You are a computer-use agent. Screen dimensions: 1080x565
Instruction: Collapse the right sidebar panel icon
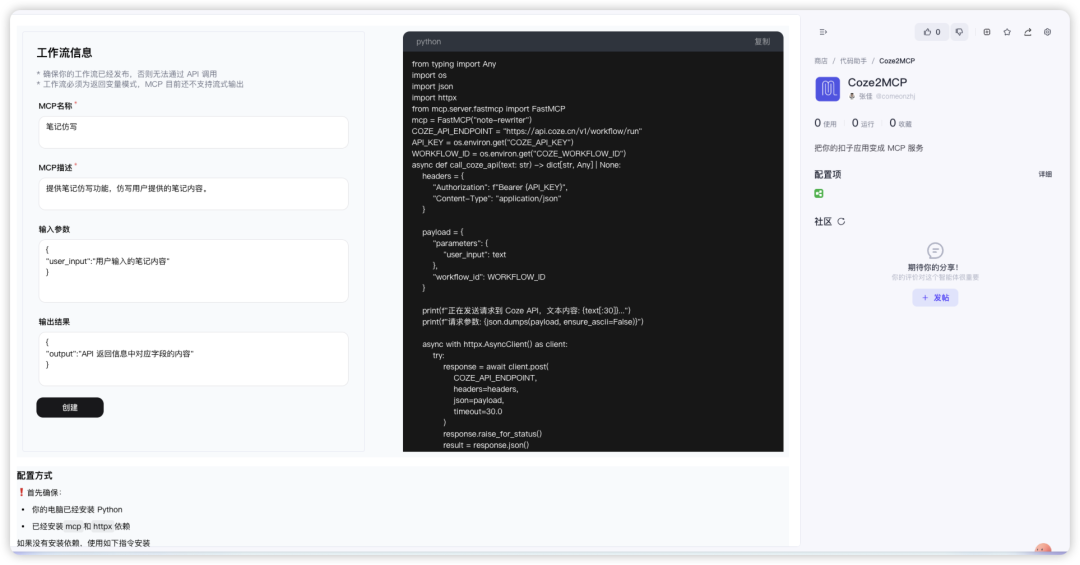(823, 32)
